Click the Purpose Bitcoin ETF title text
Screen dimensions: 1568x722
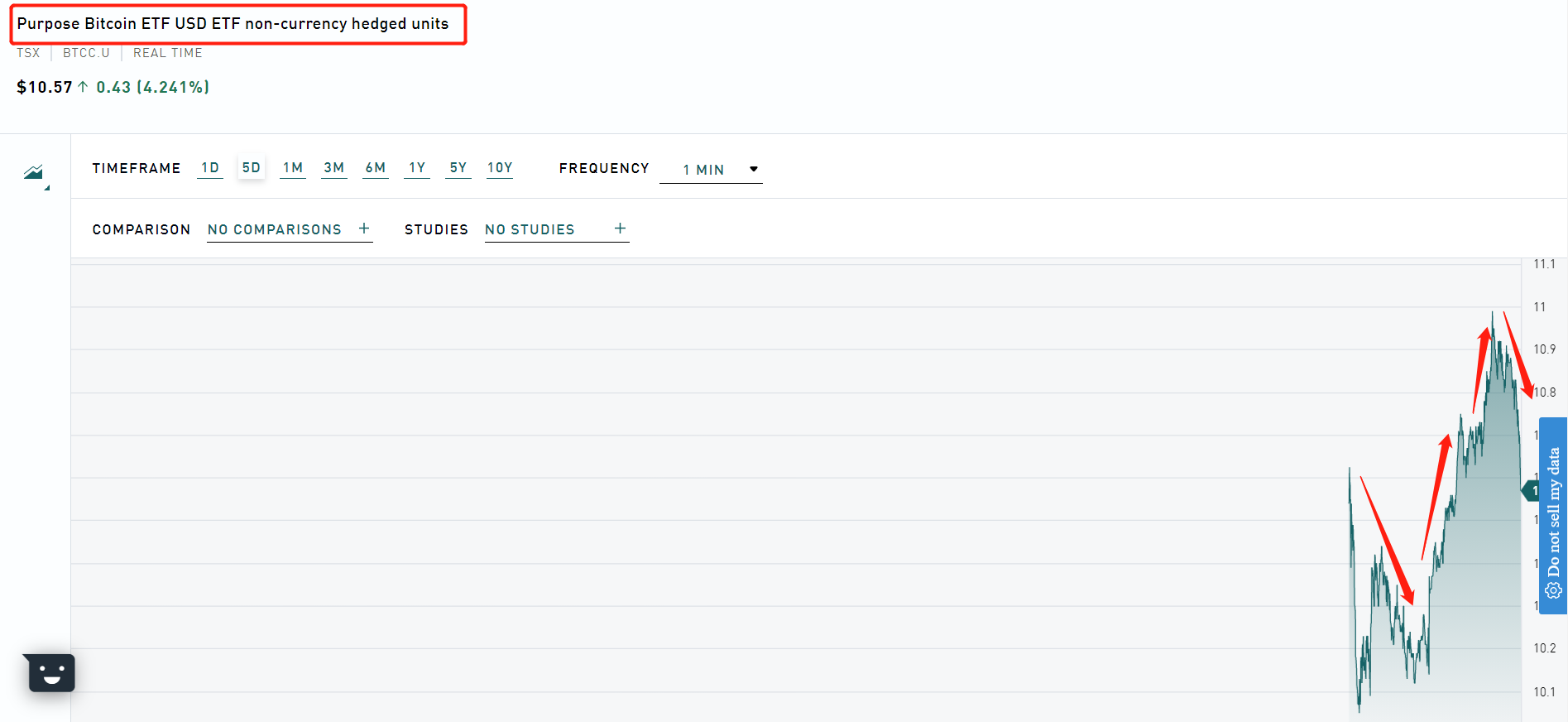click(233, 24)
